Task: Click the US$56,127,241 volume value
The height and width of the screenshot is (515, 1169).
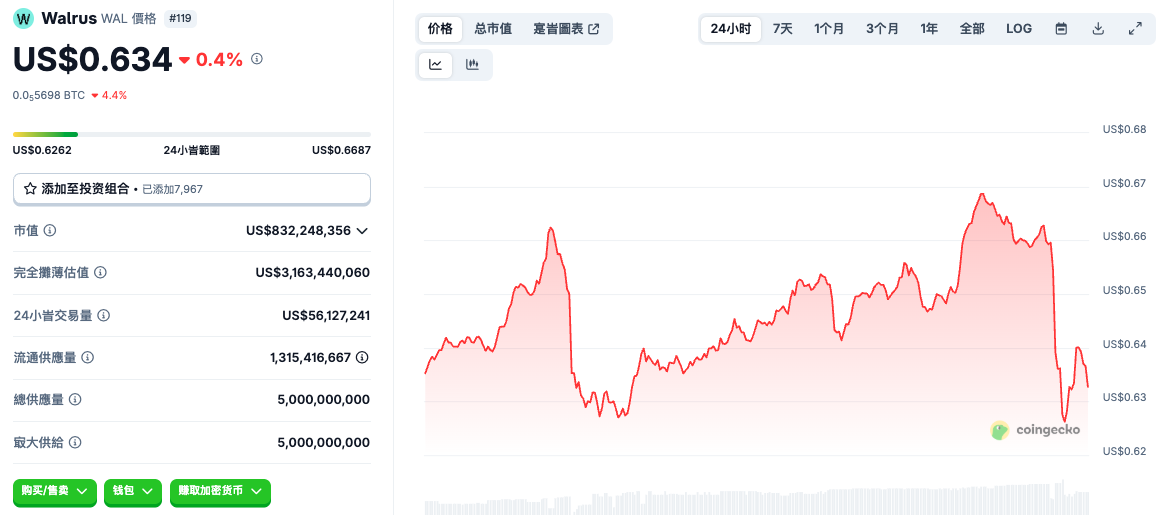Action: [x=326, y=315]
